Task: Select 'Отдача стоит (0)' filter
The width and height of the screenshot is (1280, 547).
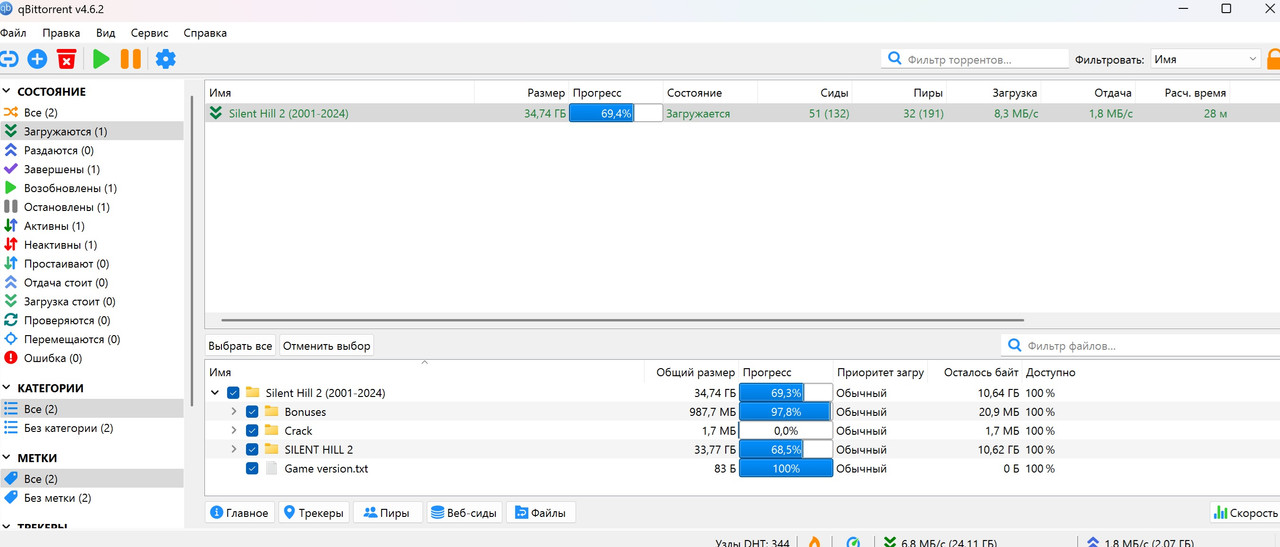Action: coord(92,282)
